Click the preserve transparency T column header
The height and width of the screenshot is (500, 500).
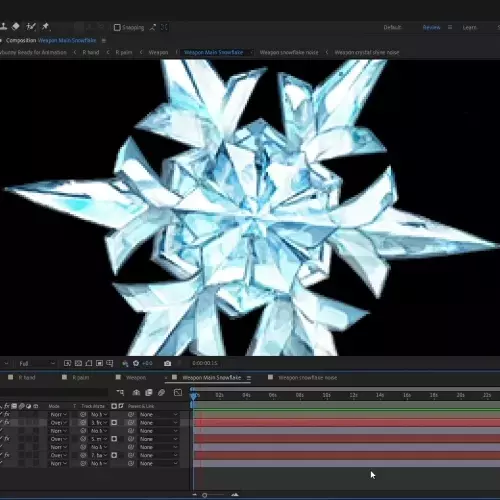tap(74, 406)
